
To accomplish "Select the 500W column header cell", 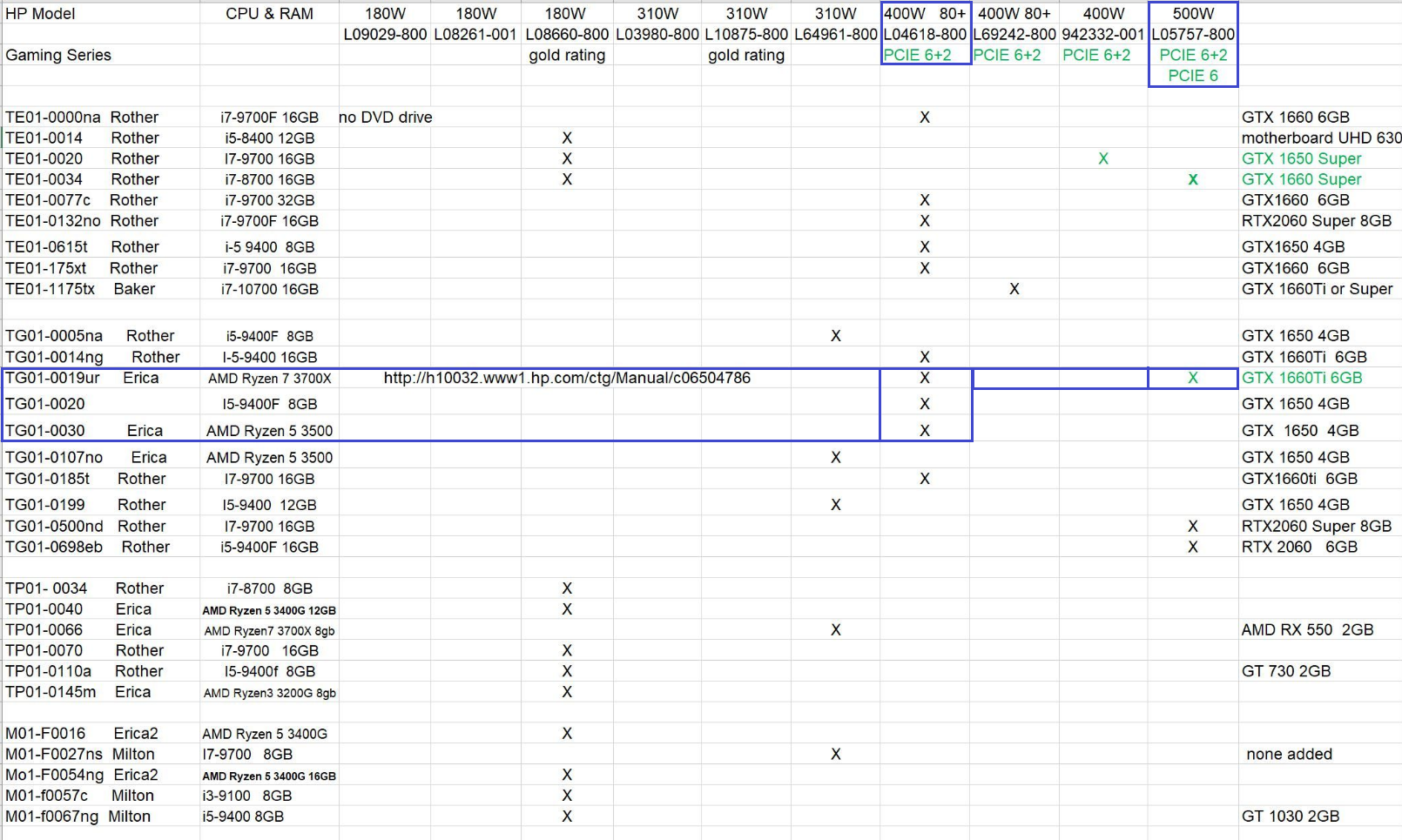I will [1192, 14].
